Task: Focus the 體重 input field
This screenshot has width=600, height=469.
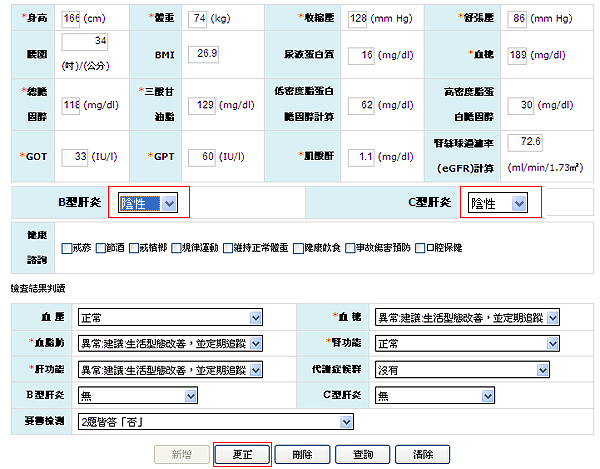Action: tap(199, 20)
